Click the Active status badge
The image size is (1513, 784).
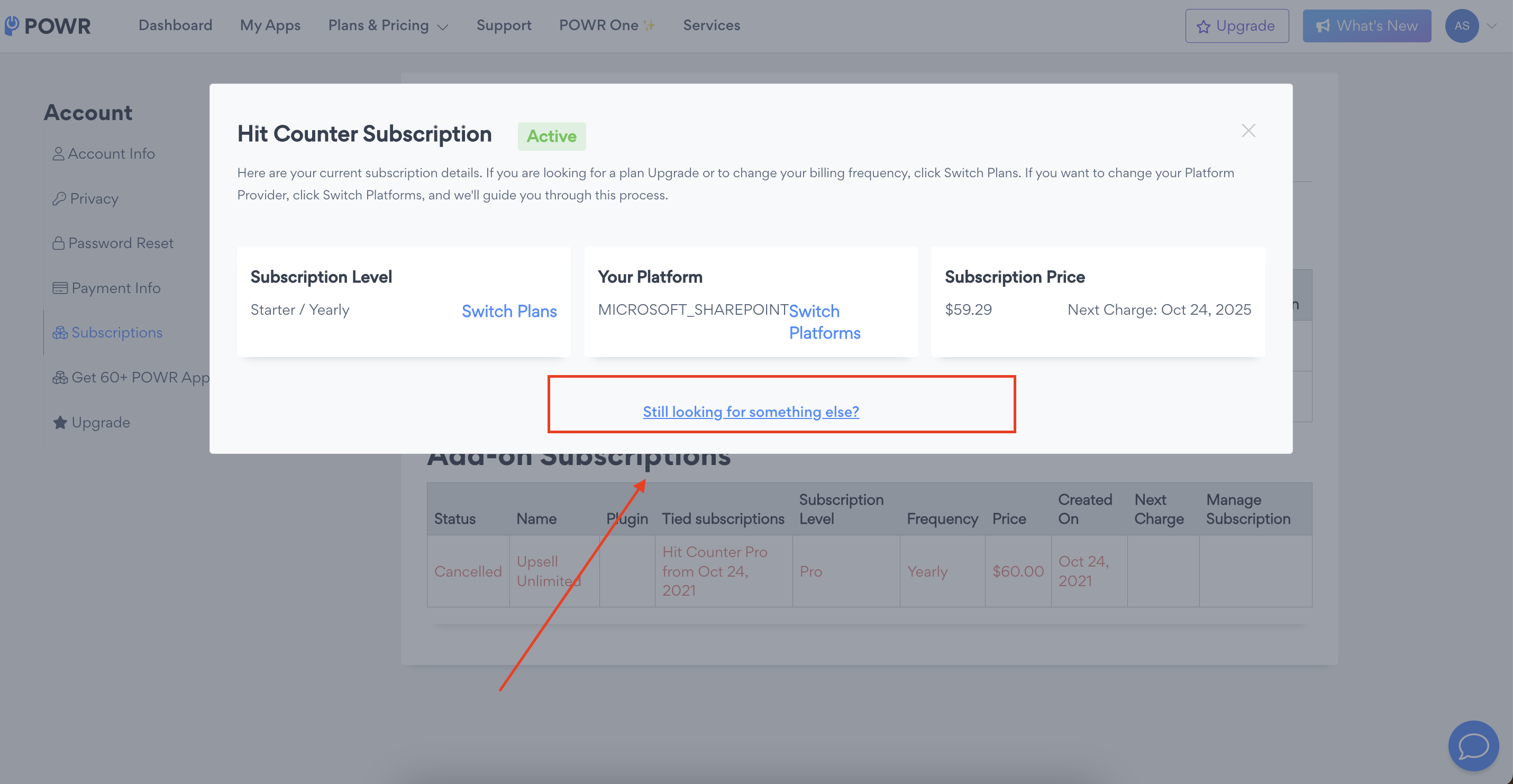click(552, 136)
